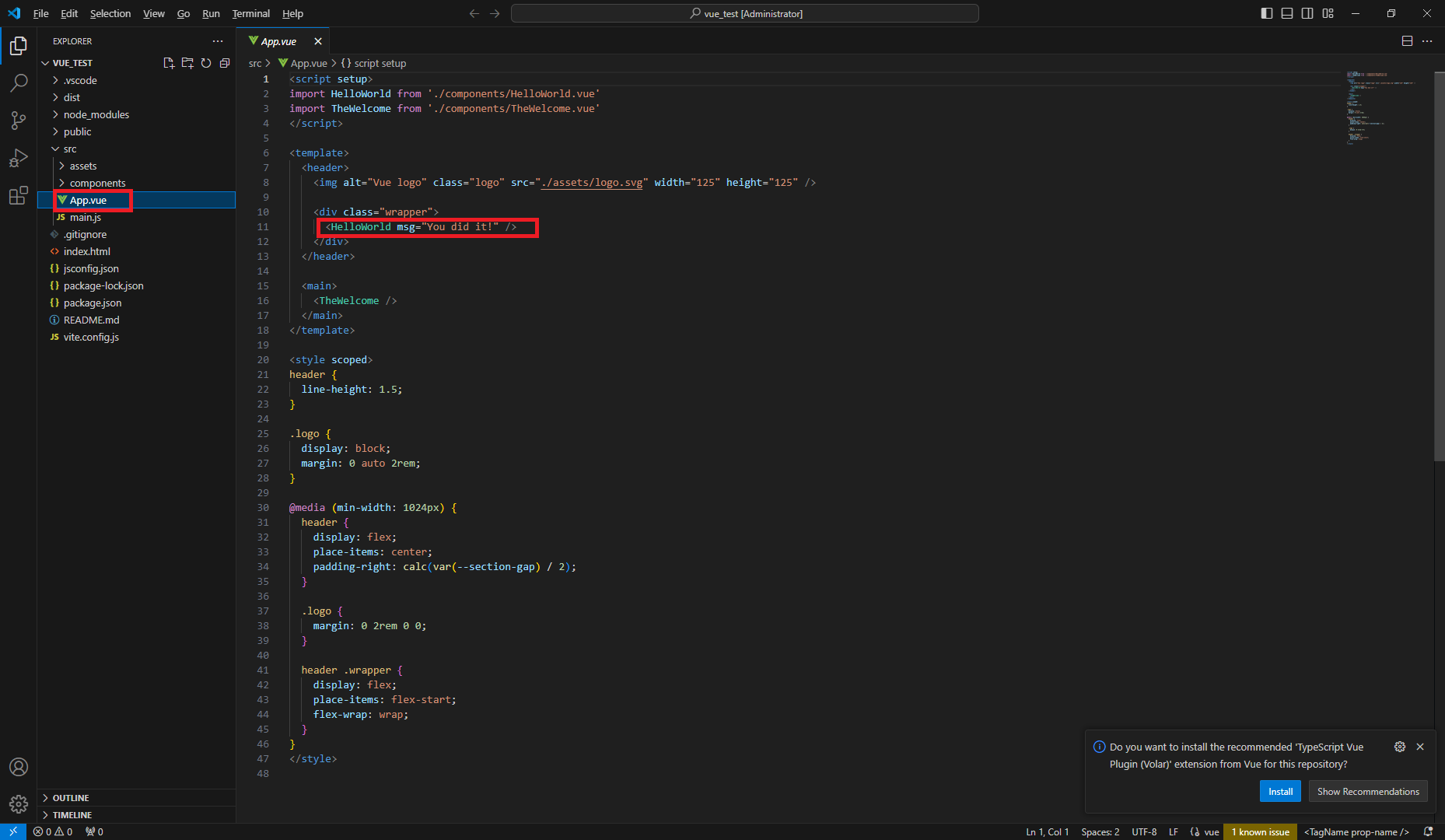Click Ln 1, Col 1 go-to-line indicator
The image size is (1445, 840).
(1047, 831)
